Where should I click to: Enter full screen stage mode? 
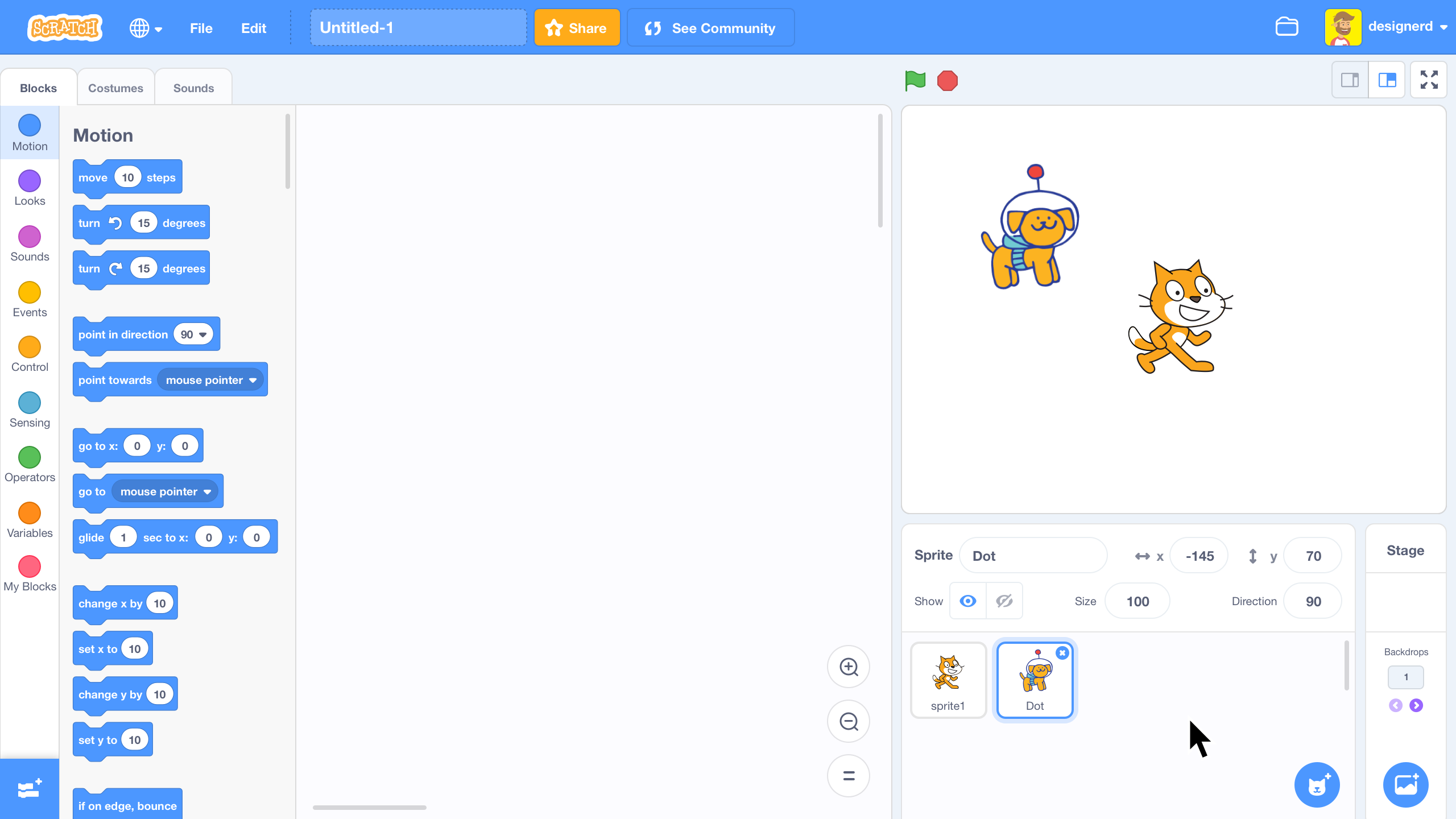click(1429, 80)
